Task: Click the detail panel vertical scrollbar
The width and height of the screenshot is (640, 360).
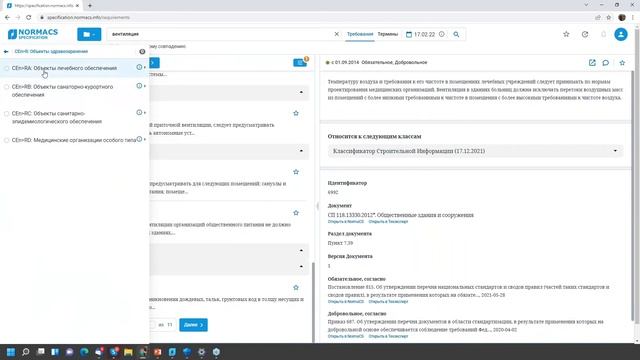Action: coord(633,196)
